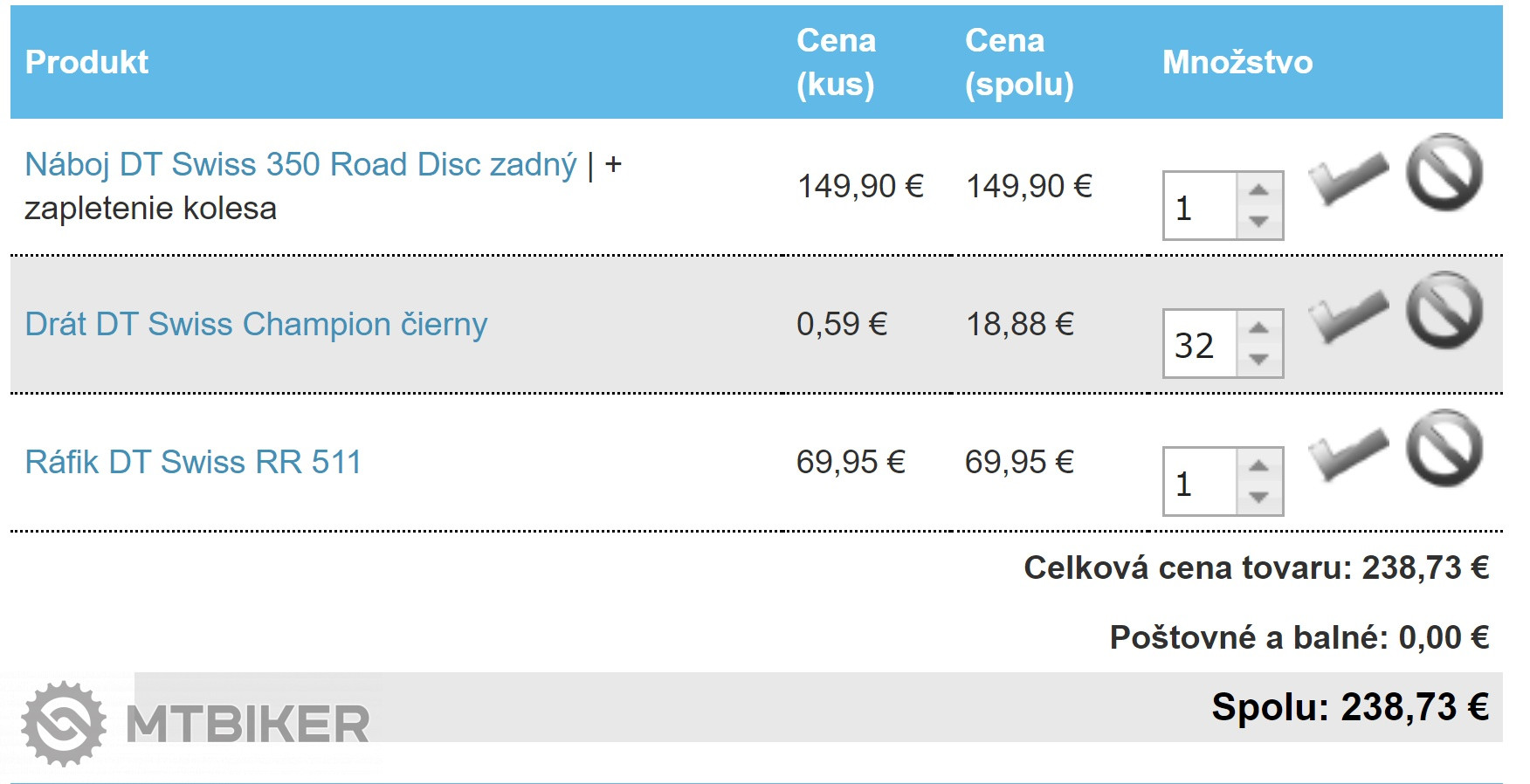Screen dimensions: 1530x784
Task: Increase Drát Champion spoke quantity
Action: click(x=1258, y=328)
